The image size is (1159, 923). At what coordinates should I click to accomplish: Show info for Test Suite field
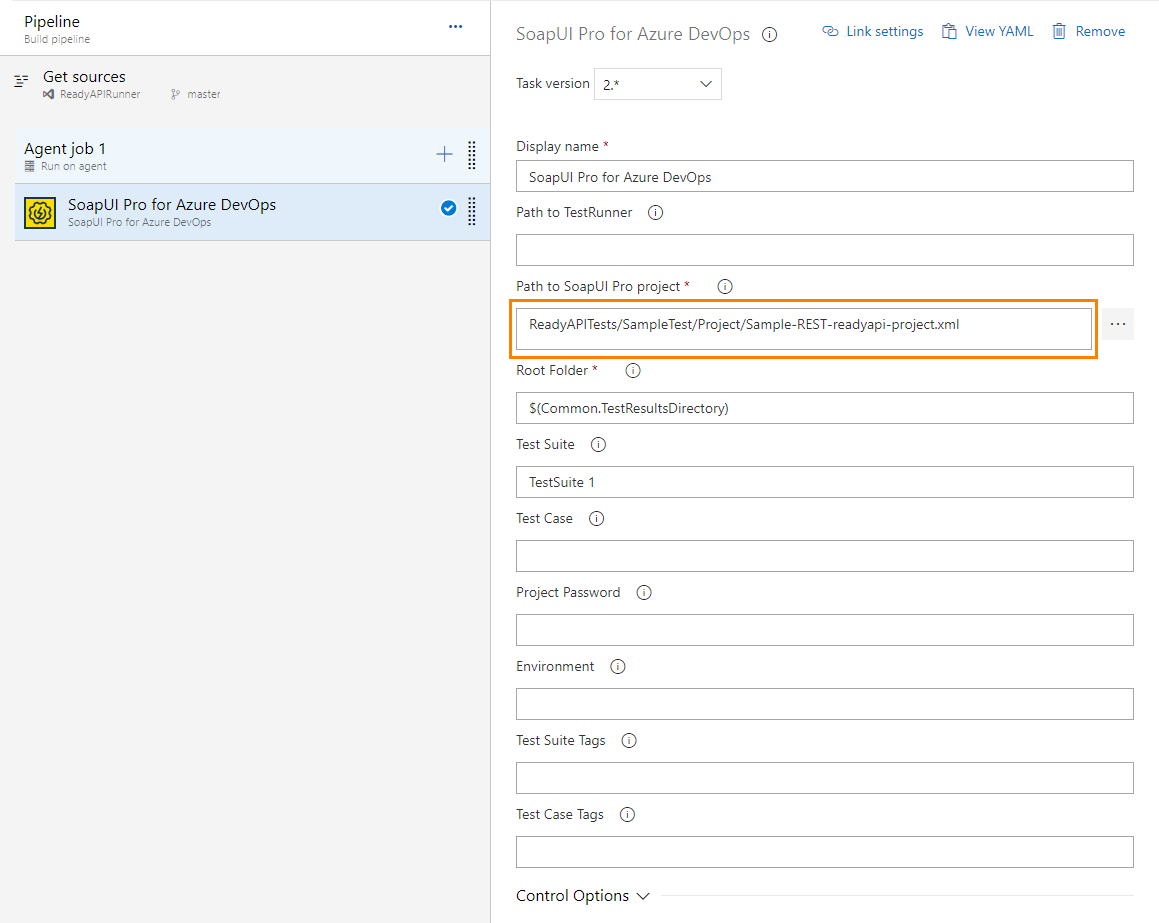point(599,445)
